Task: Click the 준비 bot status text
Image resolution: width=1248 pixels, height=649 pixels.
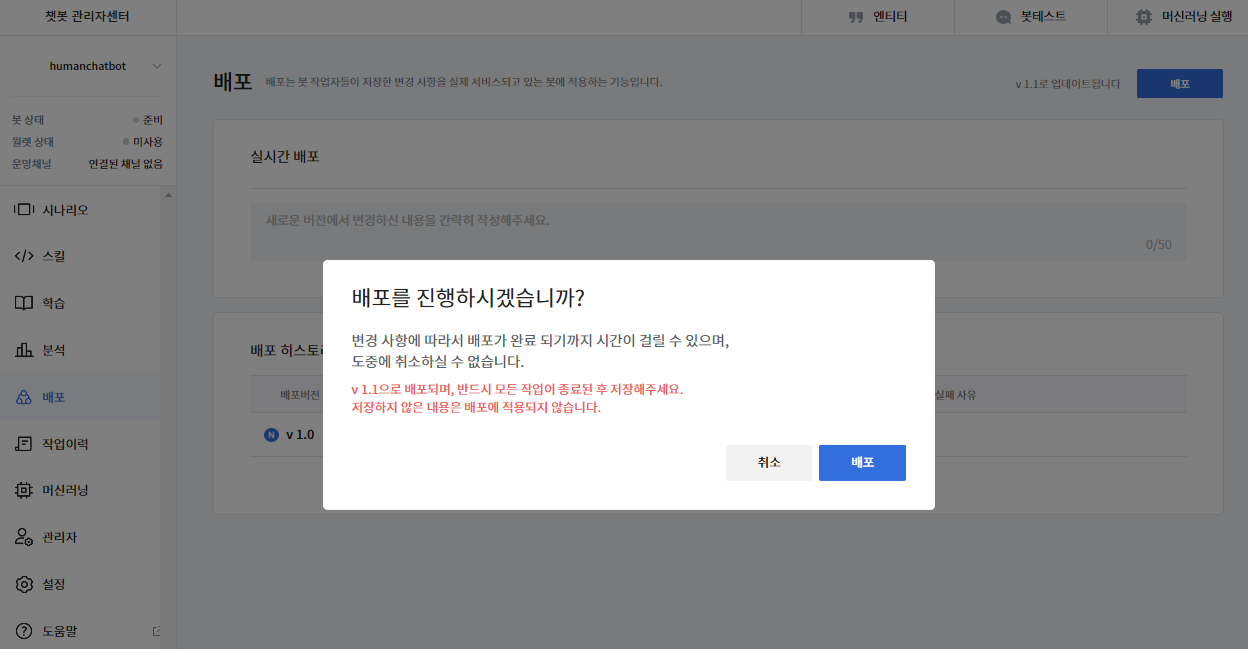Action: (x=152, y=120)
